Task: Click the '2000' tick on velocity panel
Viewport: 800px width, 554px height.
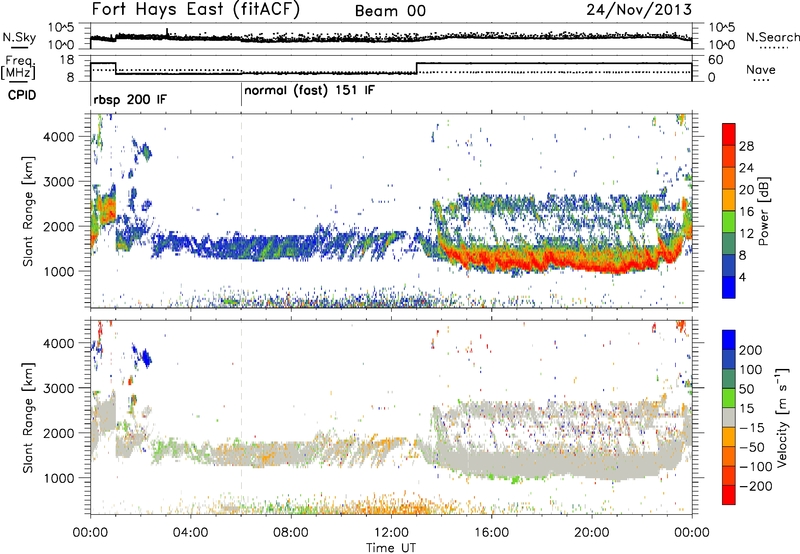Action: coord(58,433)
